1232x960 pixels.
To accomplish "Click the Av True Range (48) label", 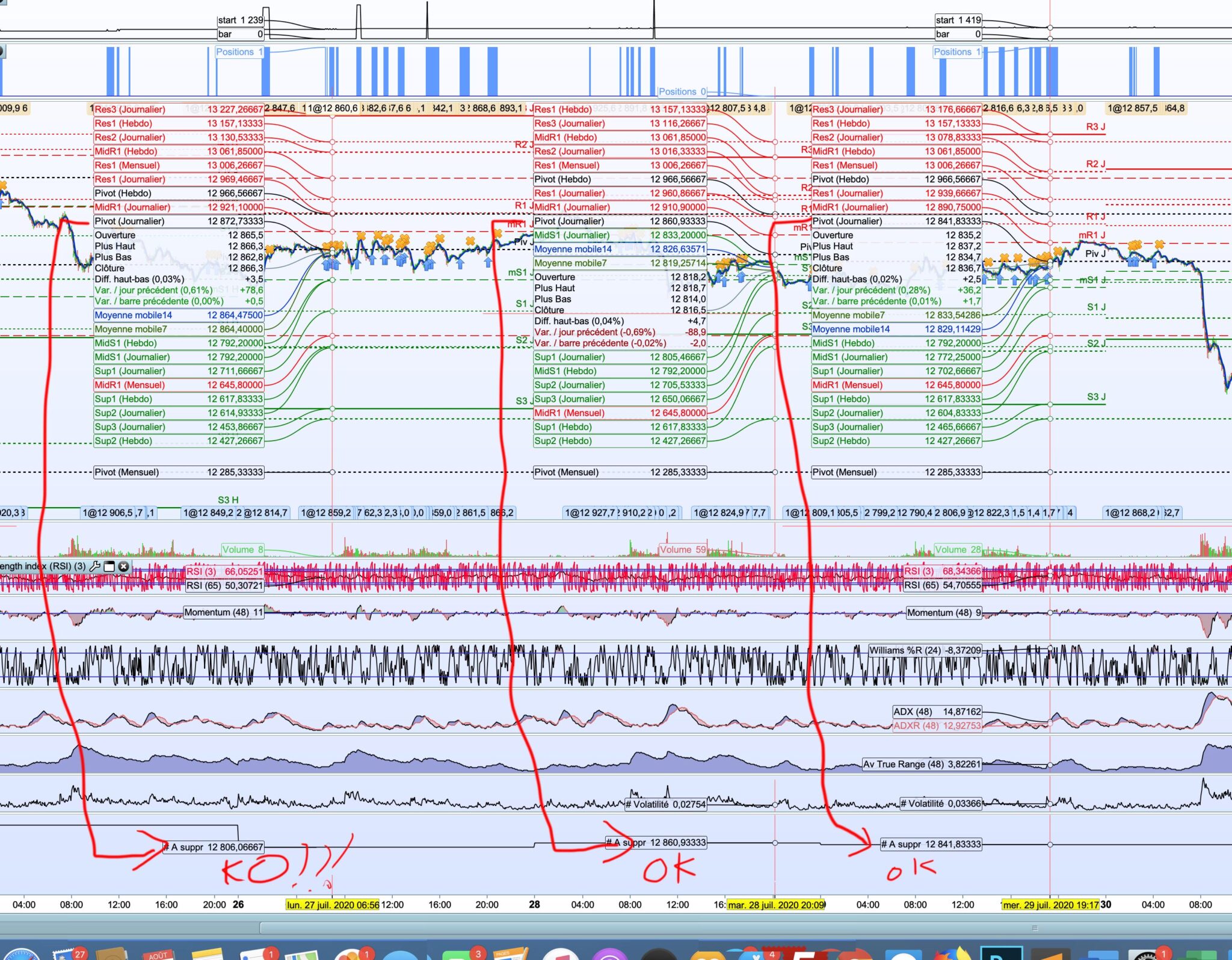I will coord(922,764).
